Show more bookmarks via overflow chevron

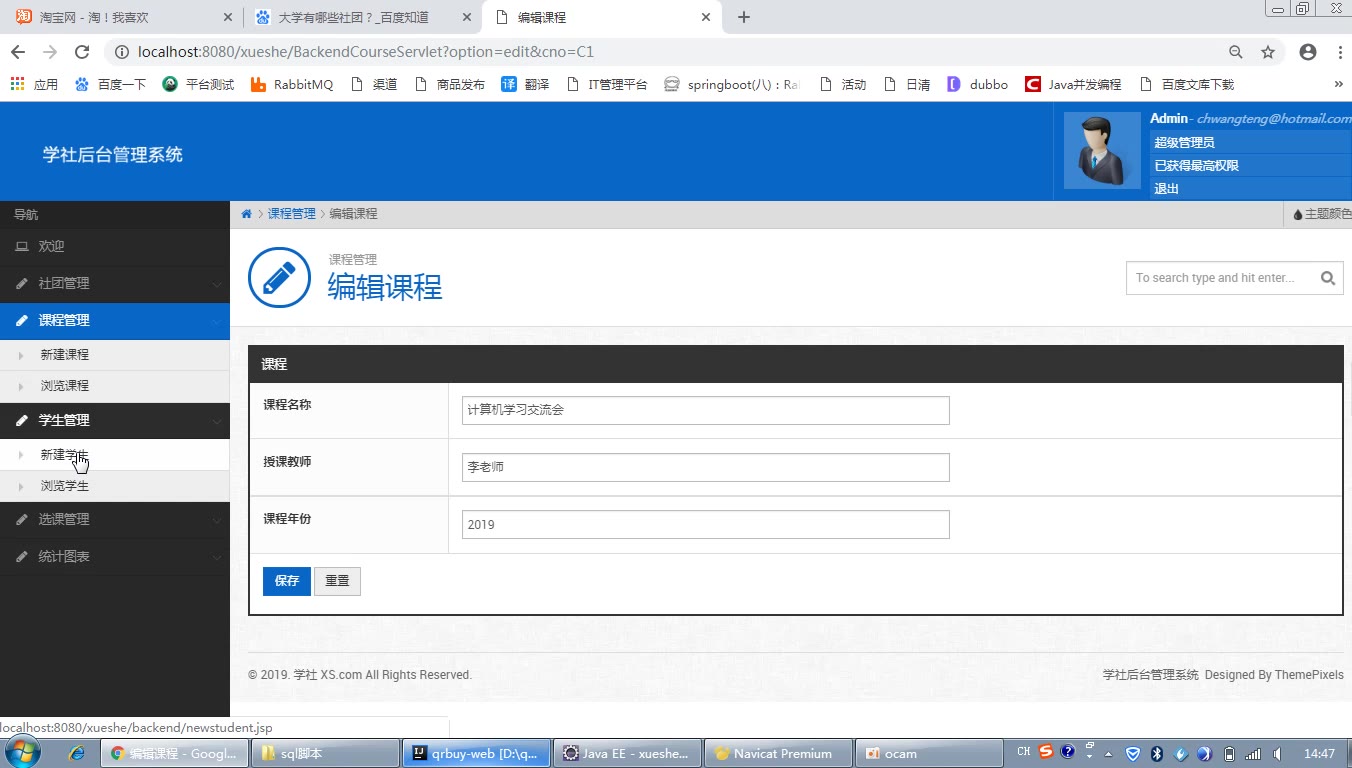point(1339,85)
